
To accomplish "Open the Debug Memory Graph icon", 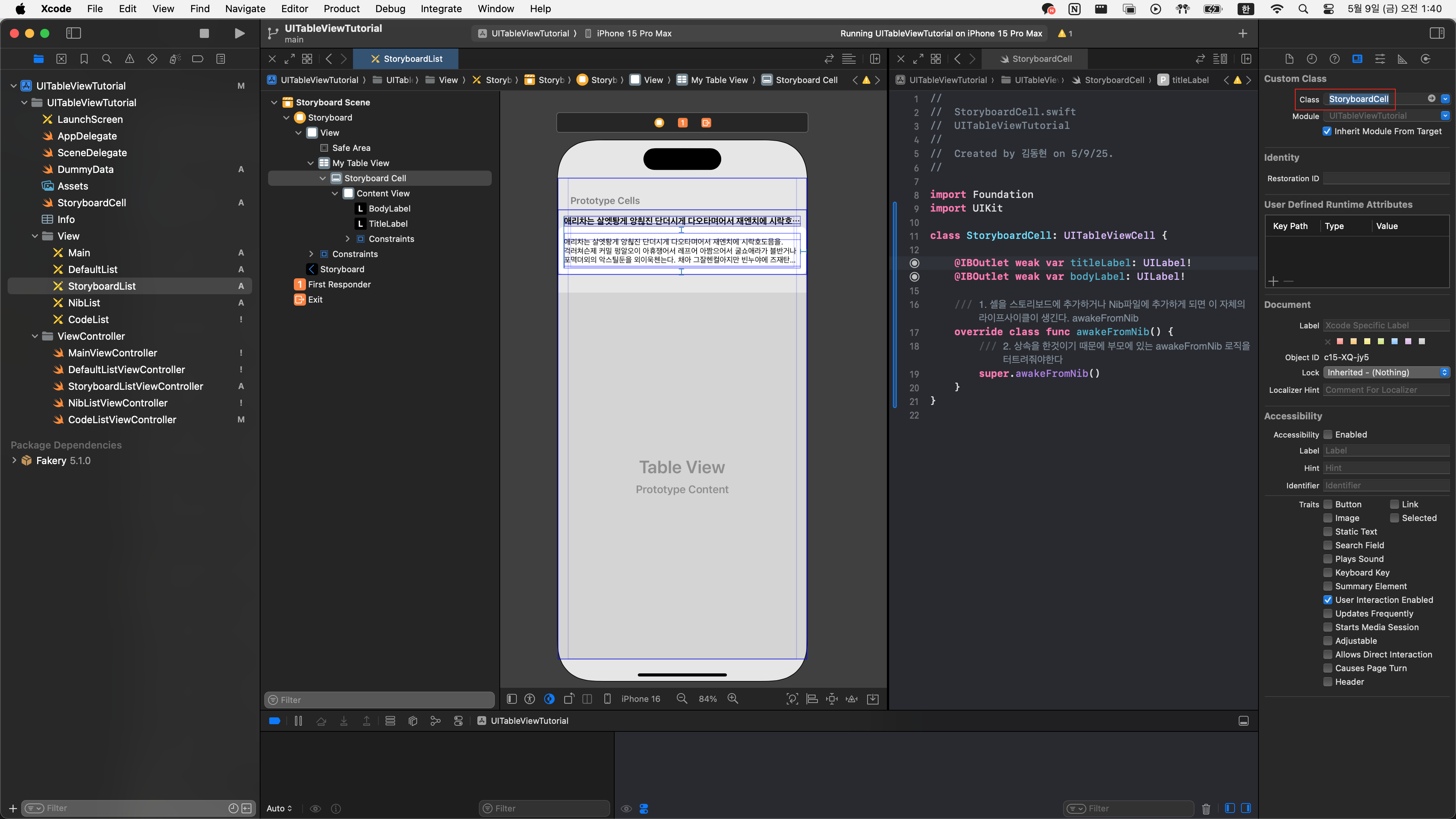I will [x=435, y=721].
